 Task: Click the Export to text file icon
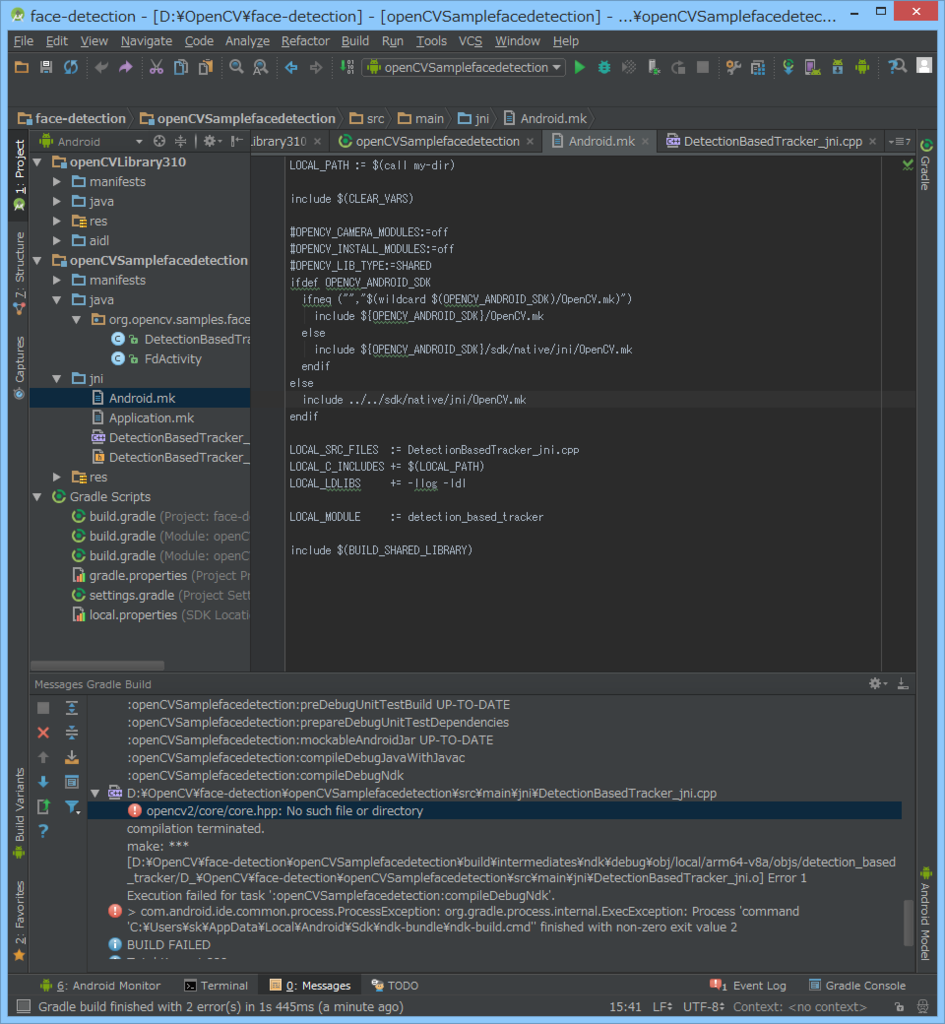[43, 807]
